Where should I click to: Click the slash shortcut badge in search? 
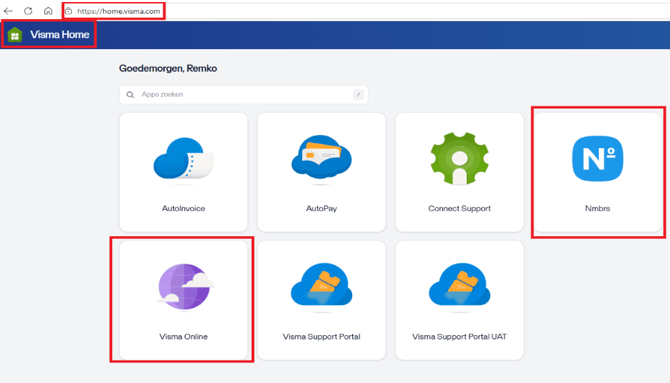click(x=359, y=94)
